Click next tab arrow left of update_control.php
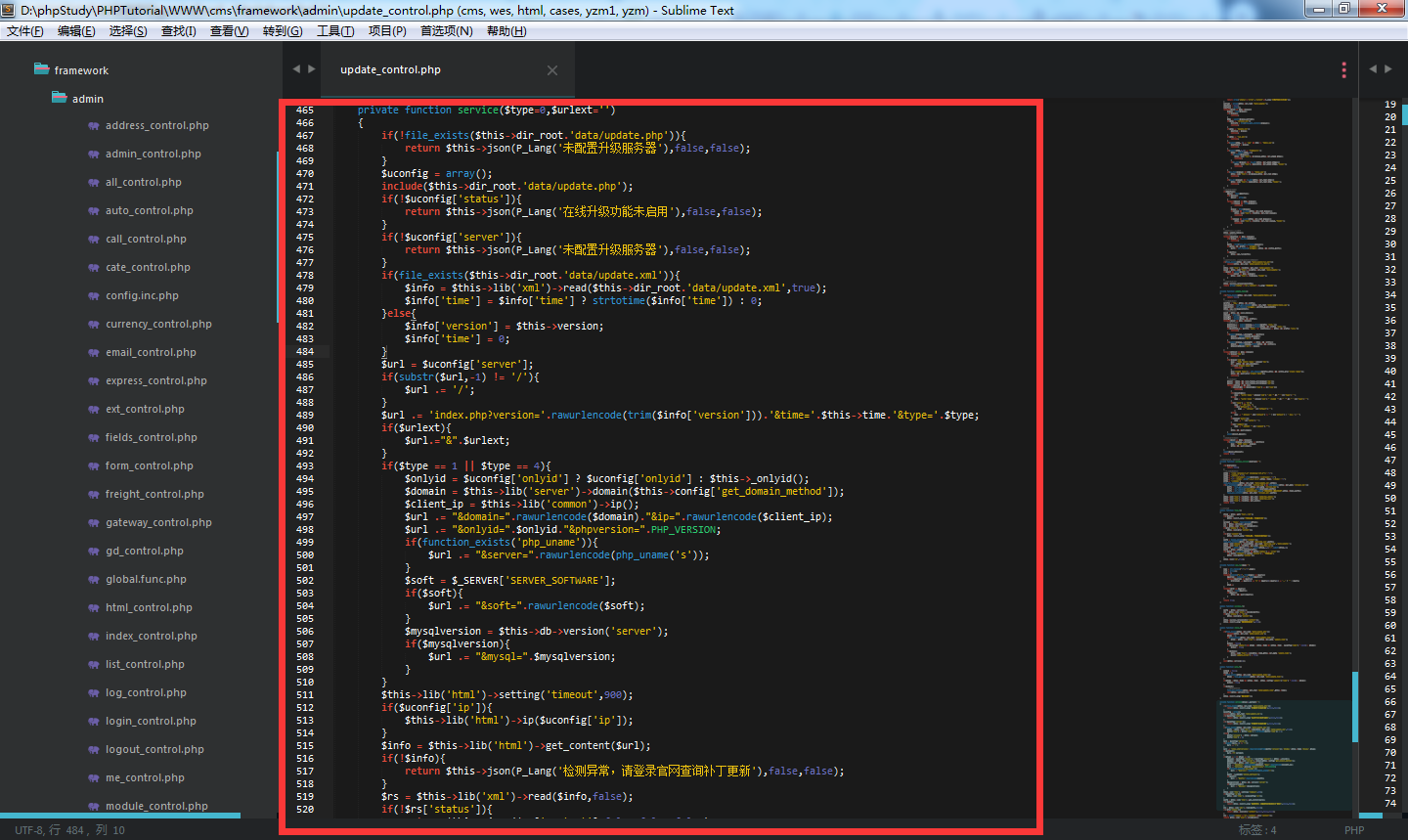 tap(312, 68)
